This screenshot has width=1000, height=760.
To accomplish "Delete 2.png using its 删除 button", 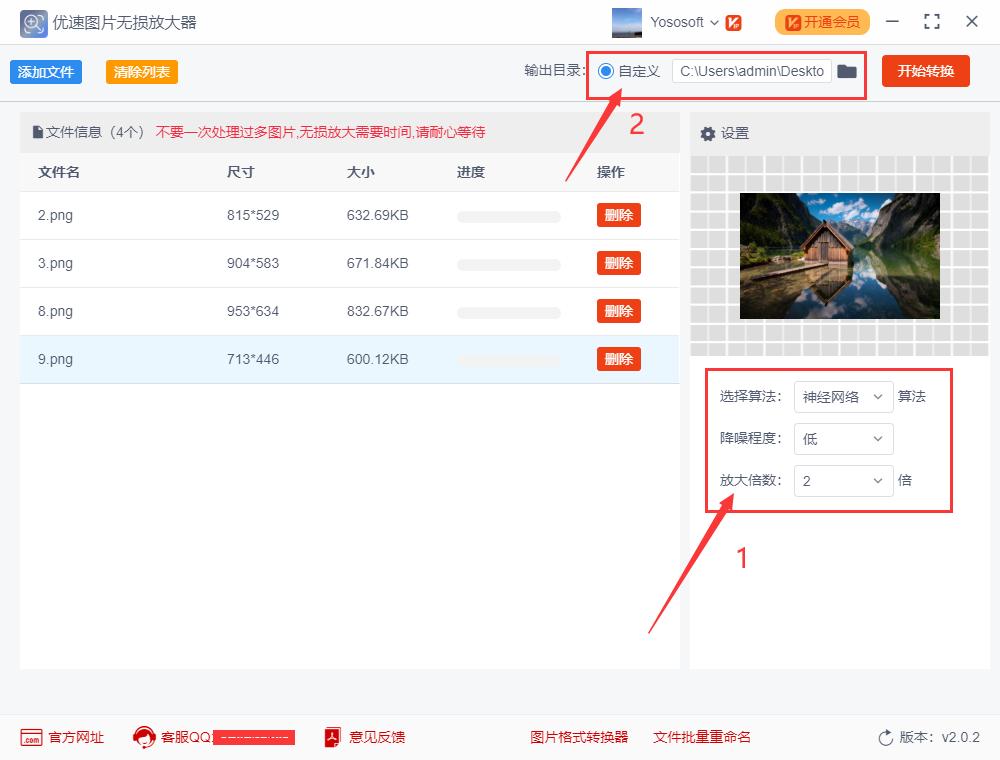I will pyautogui.click(x=618, y=215).
